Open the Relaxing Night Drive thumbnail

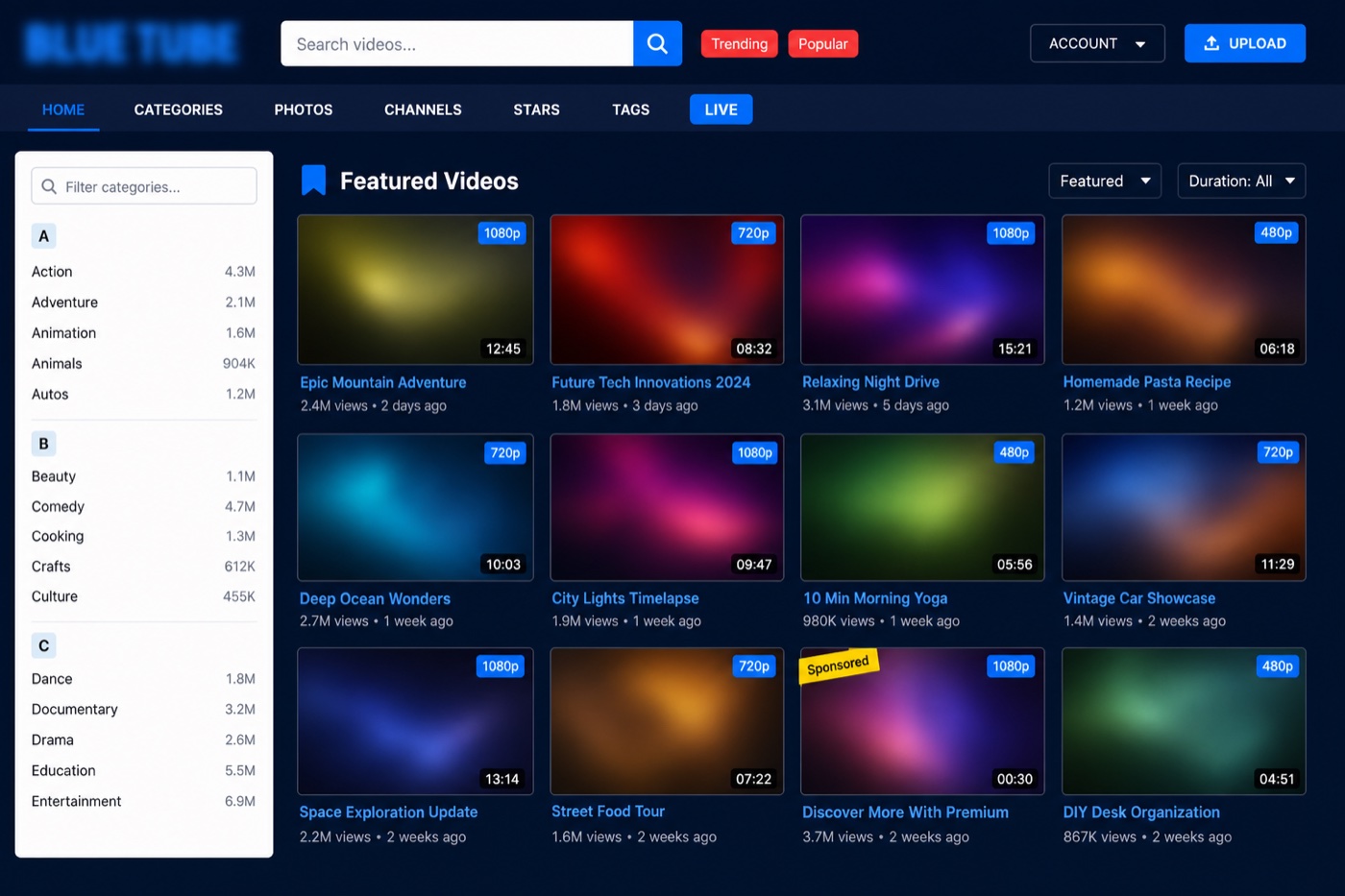pyautogui.click(x=922, y=290)
